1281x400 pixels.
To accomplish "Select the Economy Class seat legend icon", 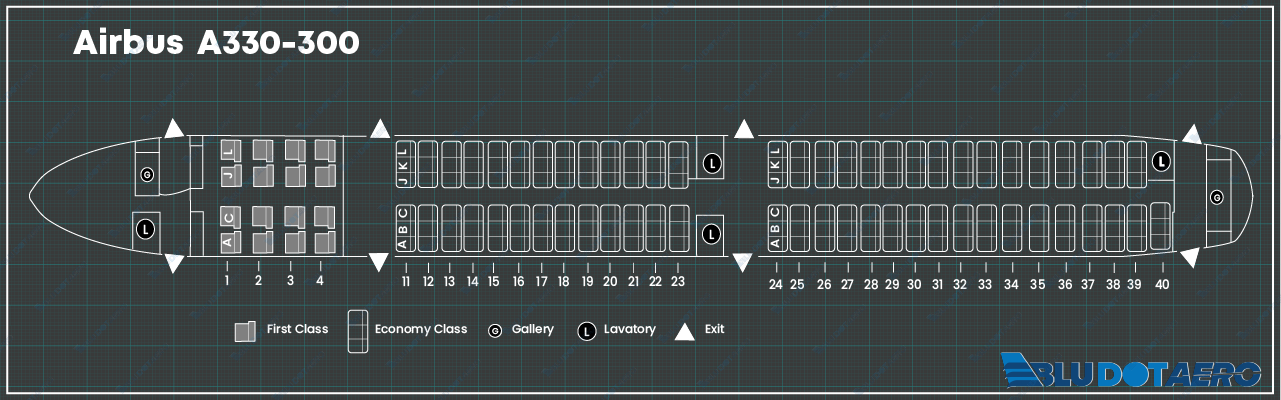I will [357, 331].
